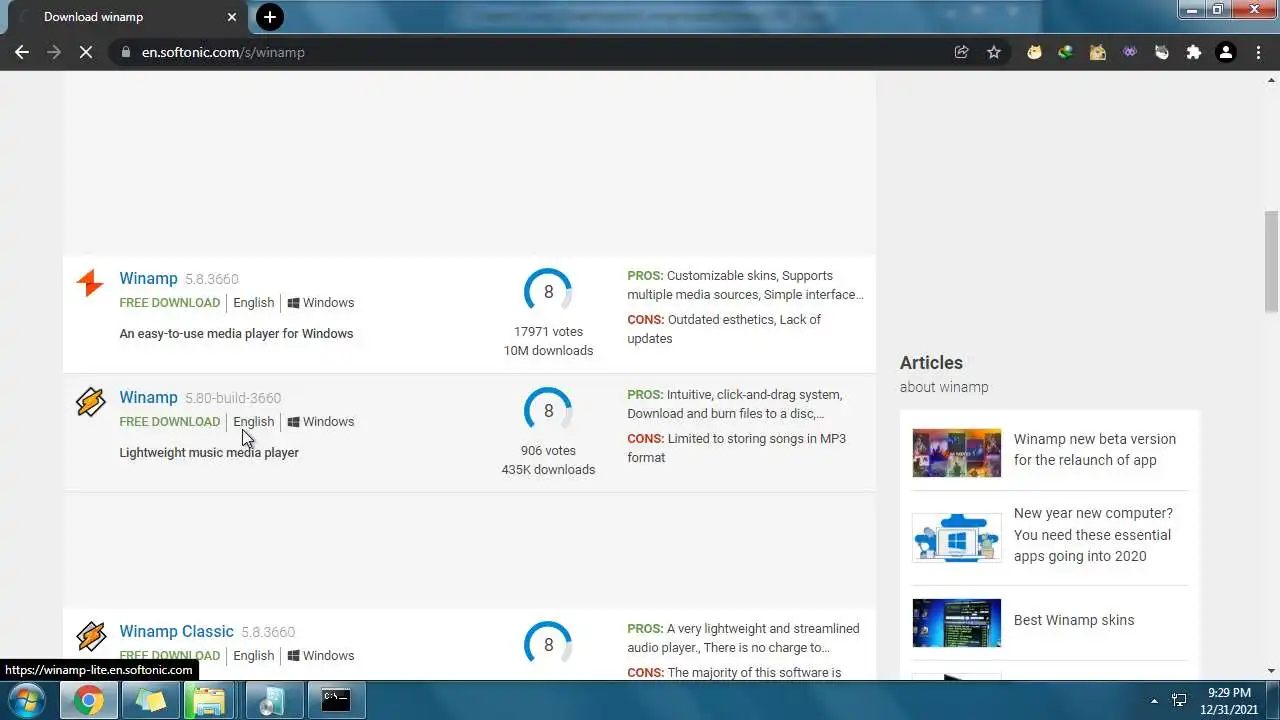Screen dimensions: 1280x720
Task: Open the sticky notes taskbar icon
Action: tap(150, 701)
